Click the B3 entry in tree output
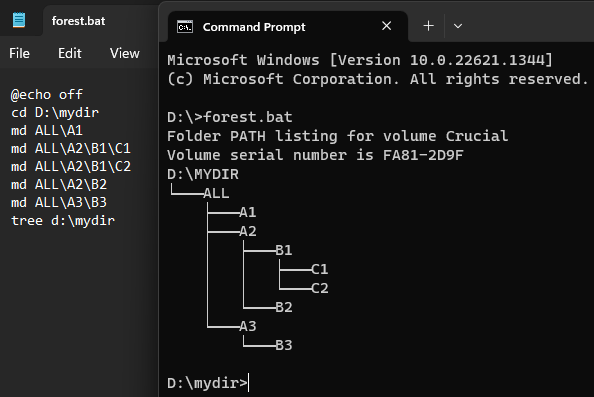Screen dimensions: 594x397 284,345
